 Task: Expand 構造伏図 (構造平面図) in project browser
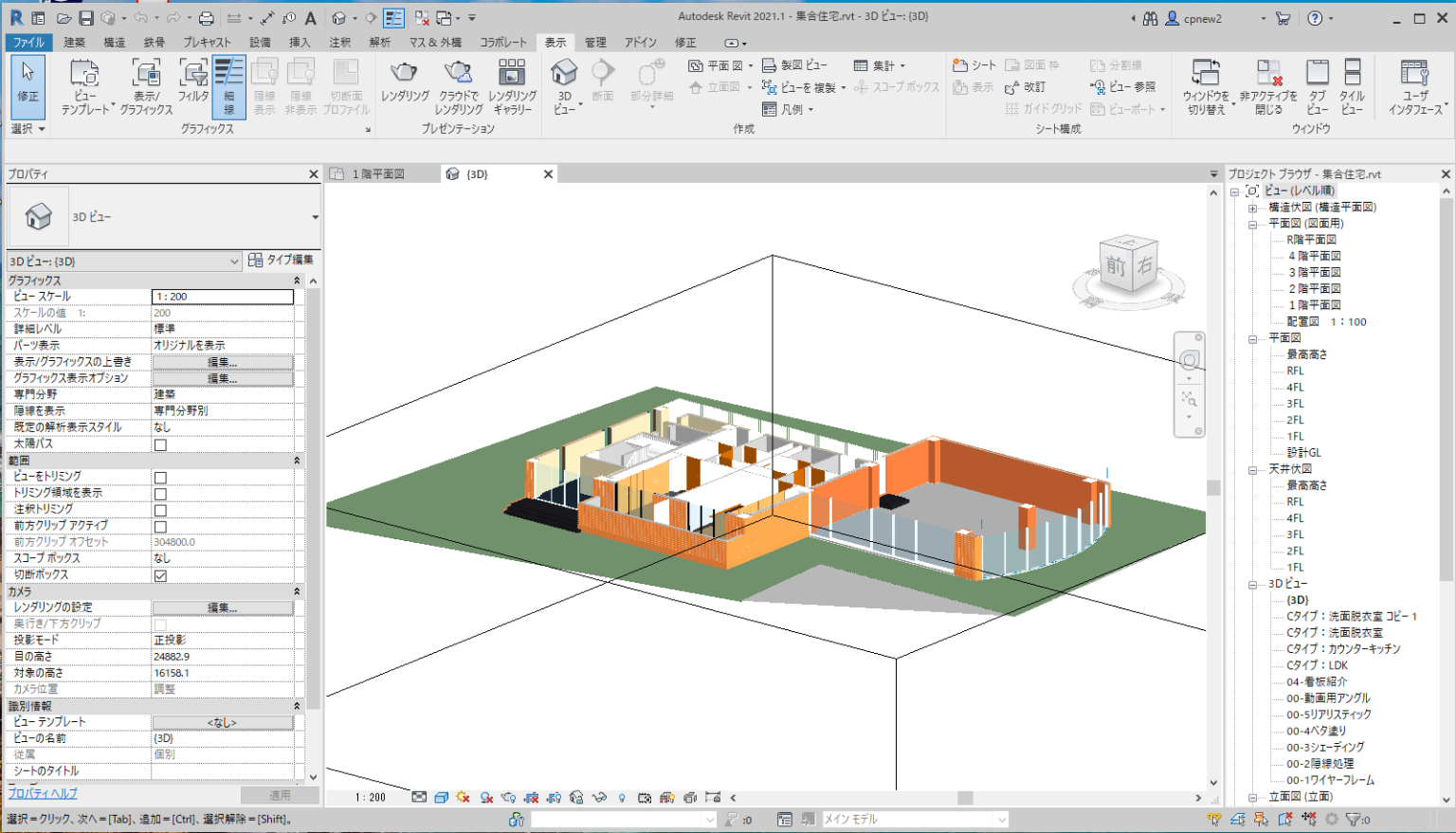pos(1250,207)
